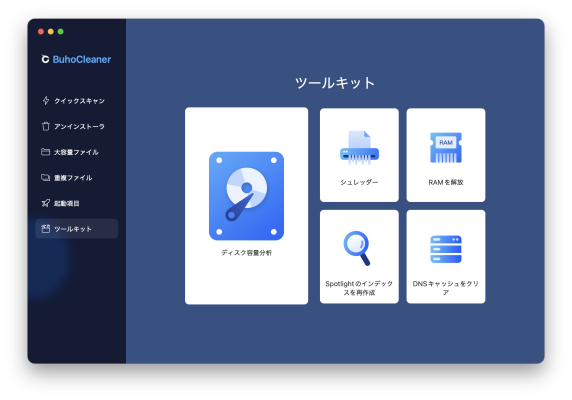572x400 pixels.
Task: Select the 重複ファイル stacked folders icon
Action: click(46, 178)
